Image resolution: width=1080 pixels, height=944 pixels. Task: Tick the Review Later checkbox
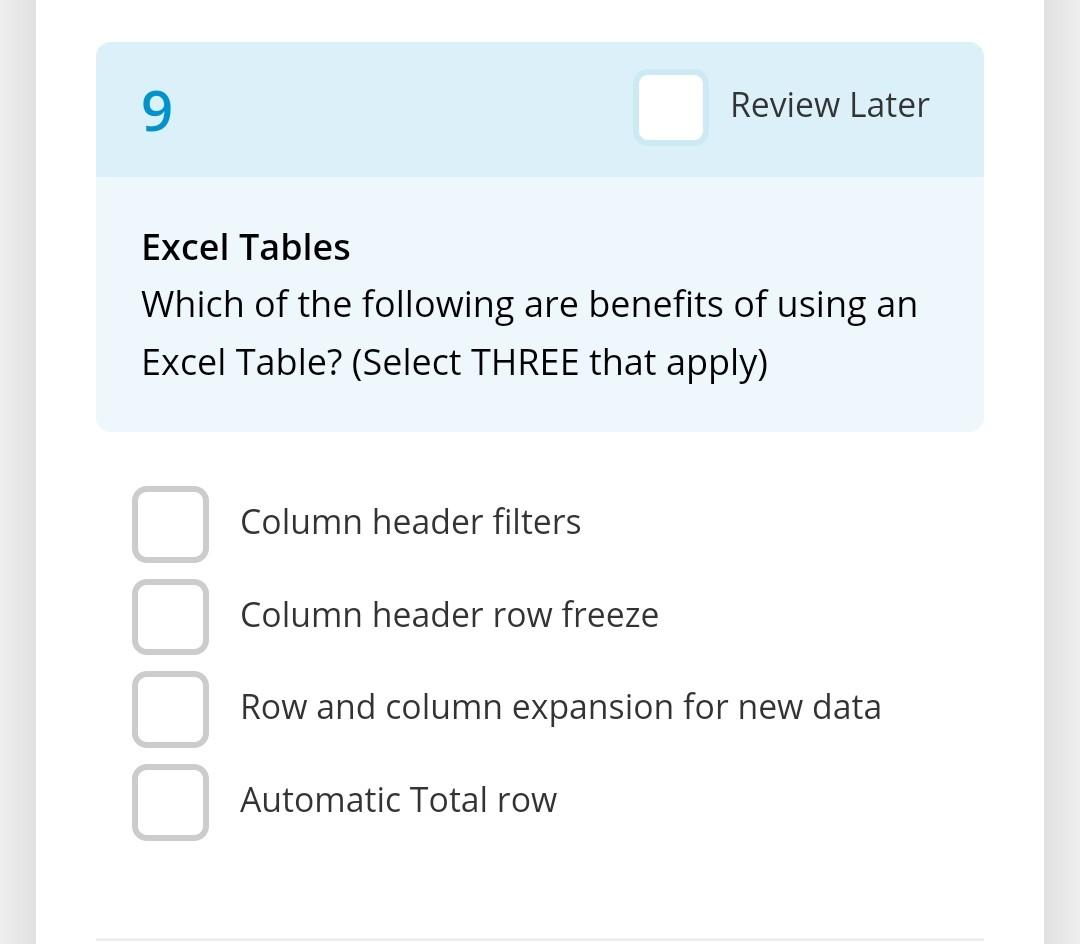(x=670, y=107)
